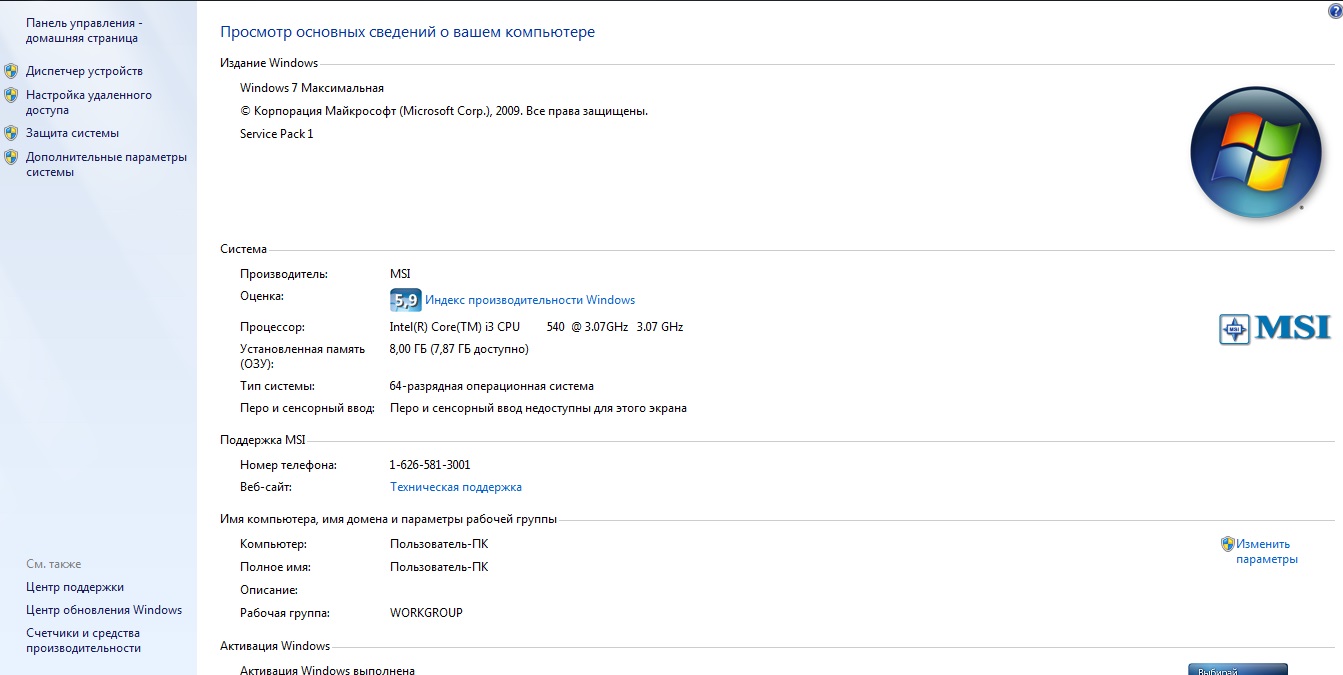Open Дополнительные параметры системы link

(106, 164)
